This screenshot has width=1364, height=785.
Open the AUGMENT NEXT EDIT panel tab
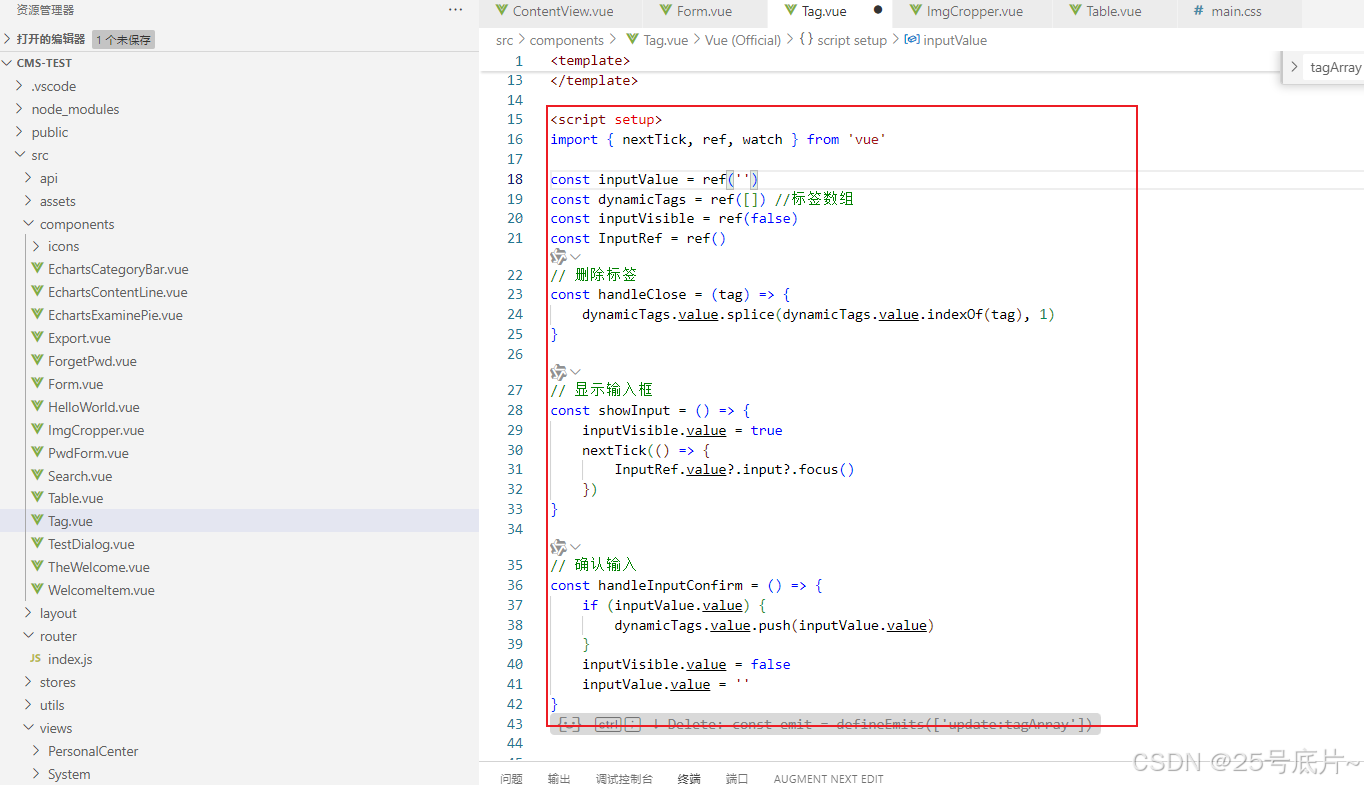(x=828, y=778)
